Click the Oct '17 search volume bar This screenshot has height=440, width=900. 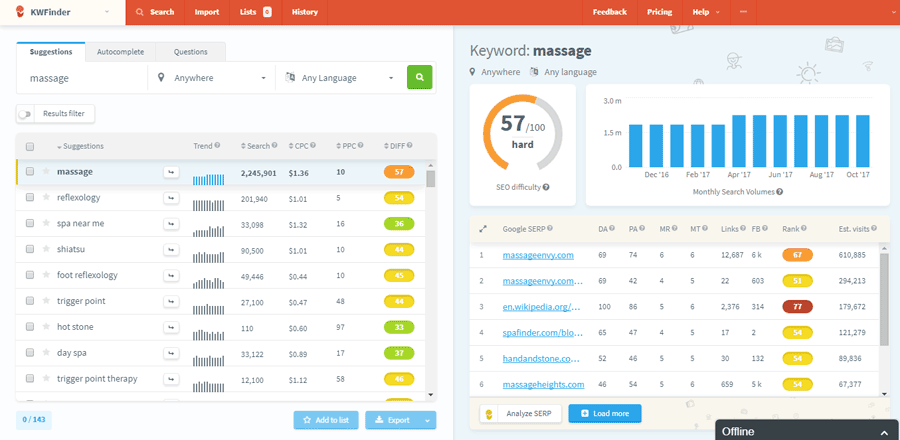pos(863,141)
